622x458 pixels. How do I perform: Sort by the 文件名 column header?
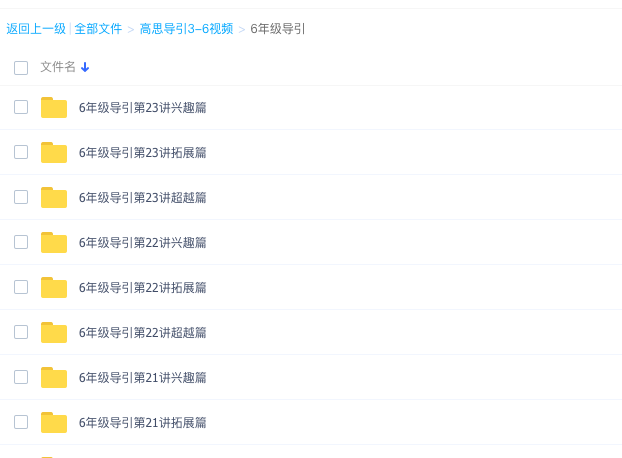click(x=58, y=67)
